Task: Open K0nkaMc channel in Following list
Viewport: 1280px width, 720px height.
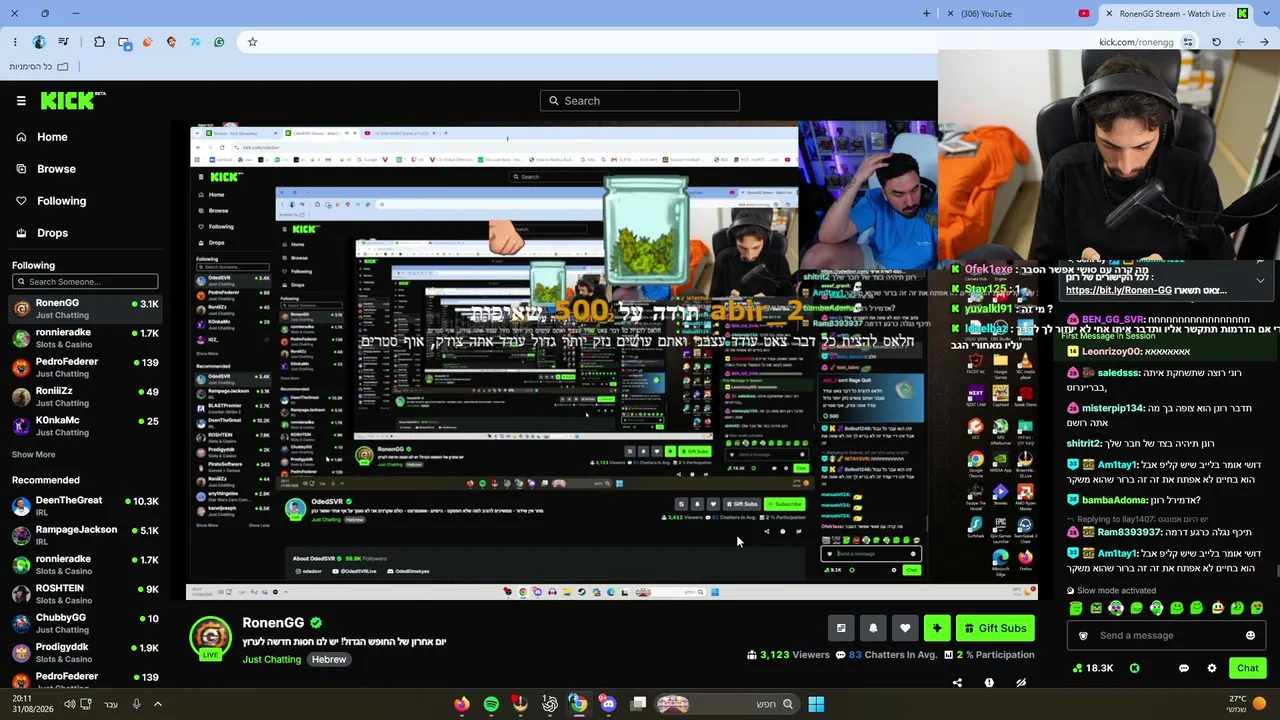Action: pyautogui.click(x=85, y=425)
